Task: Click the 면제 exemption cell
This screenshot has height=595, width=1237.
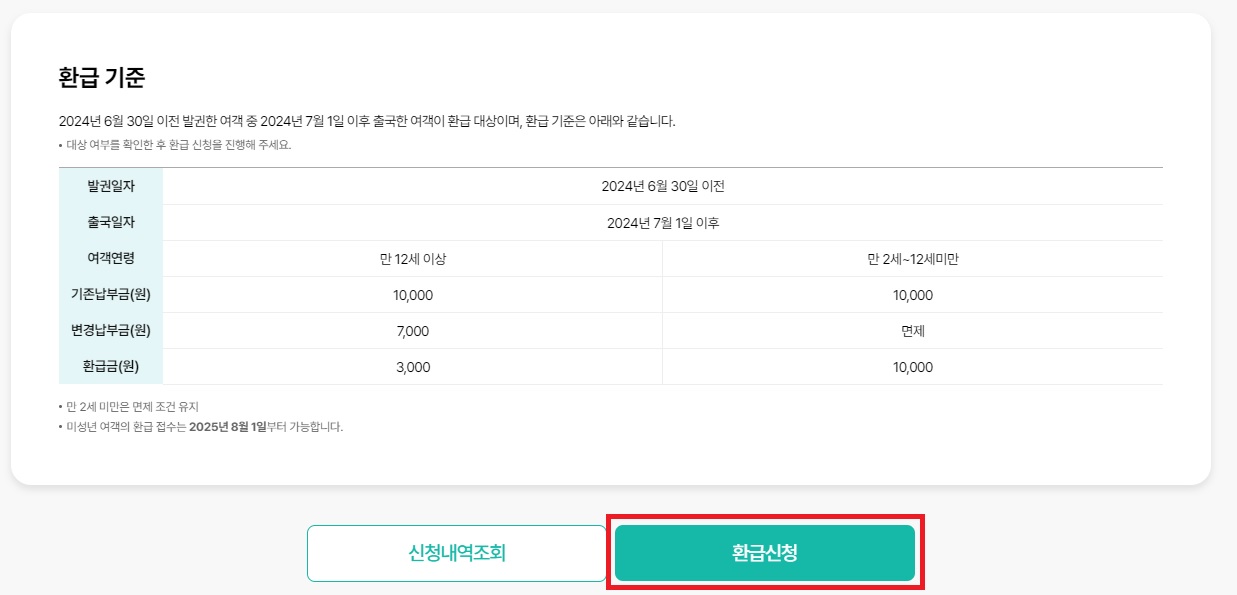Action: pos(912,330)
